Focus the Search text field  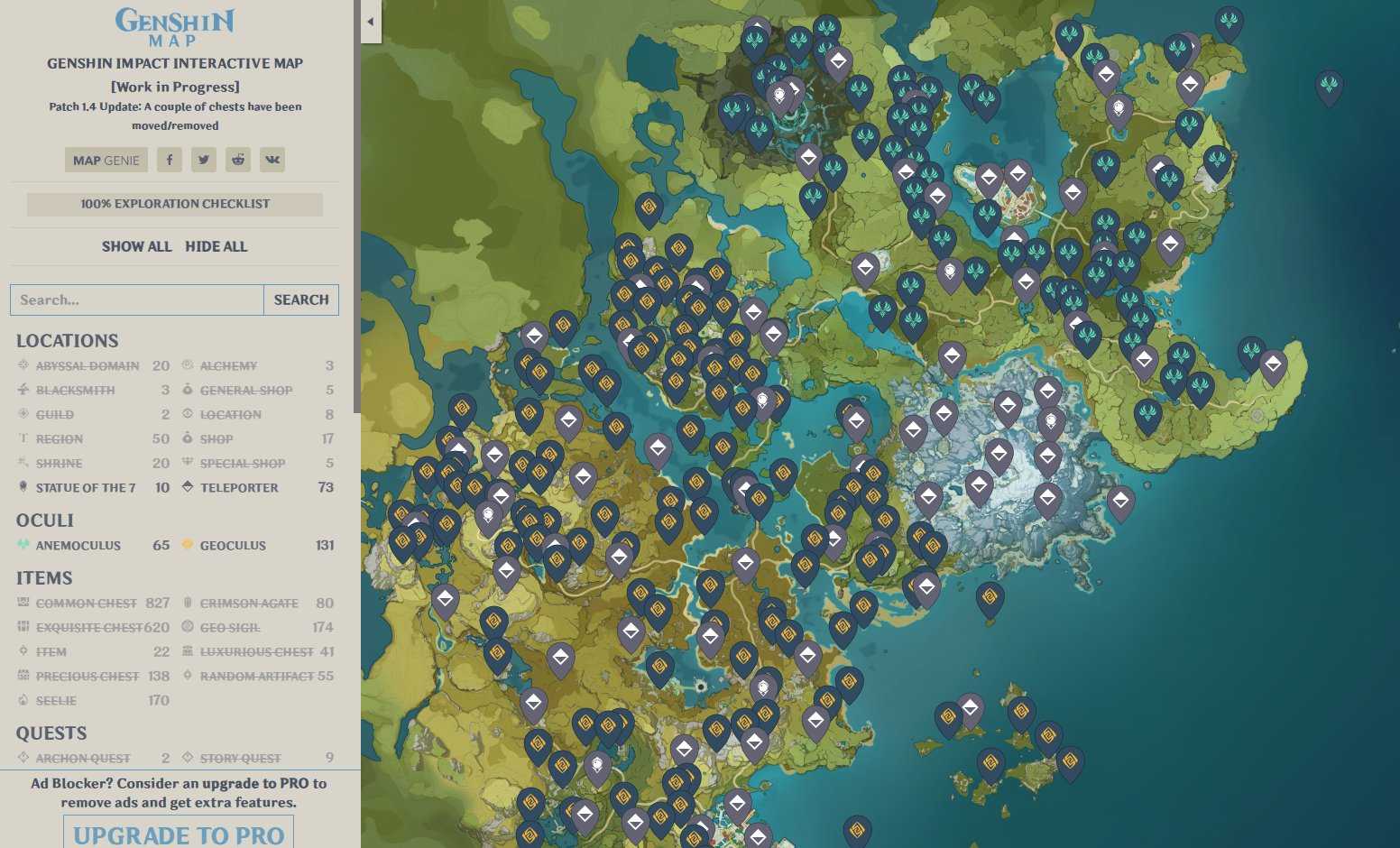[137, 300]
